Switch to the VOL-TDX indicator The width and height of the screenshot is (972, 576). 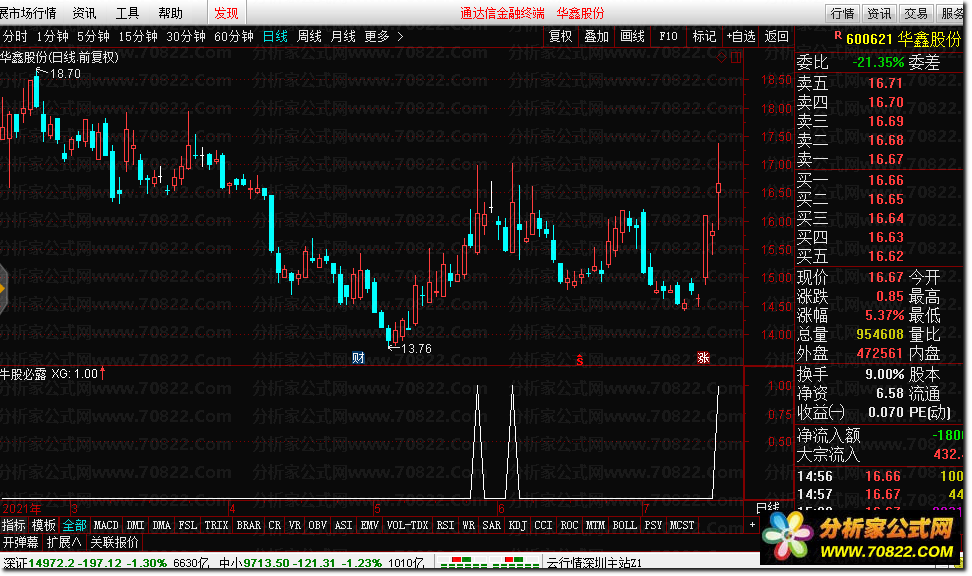pos(407,525)
